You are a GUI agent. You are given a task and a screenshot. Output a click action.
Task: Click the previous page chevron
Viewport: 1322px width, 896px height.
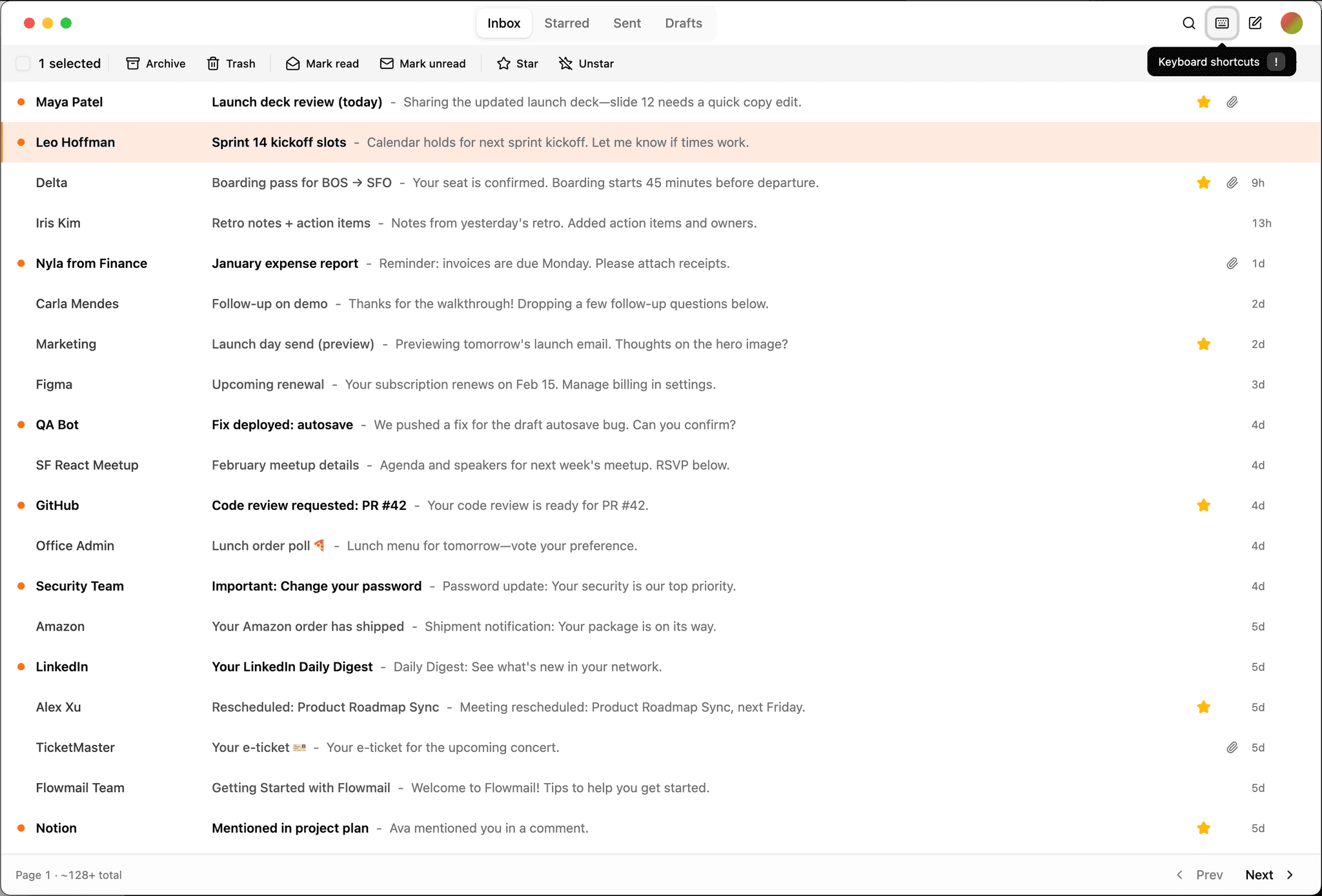point(1179,875)
